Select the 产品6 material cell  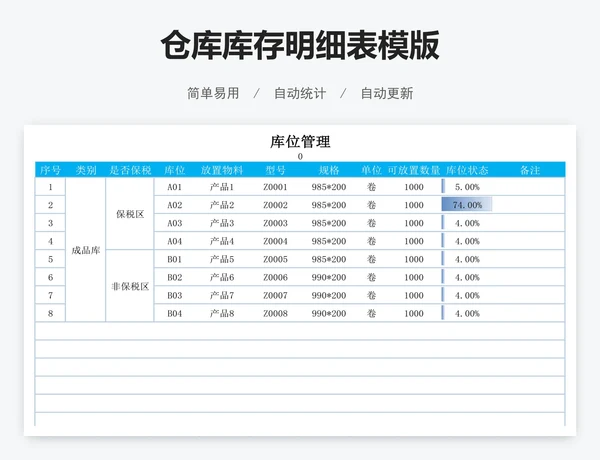click(222, 277)
